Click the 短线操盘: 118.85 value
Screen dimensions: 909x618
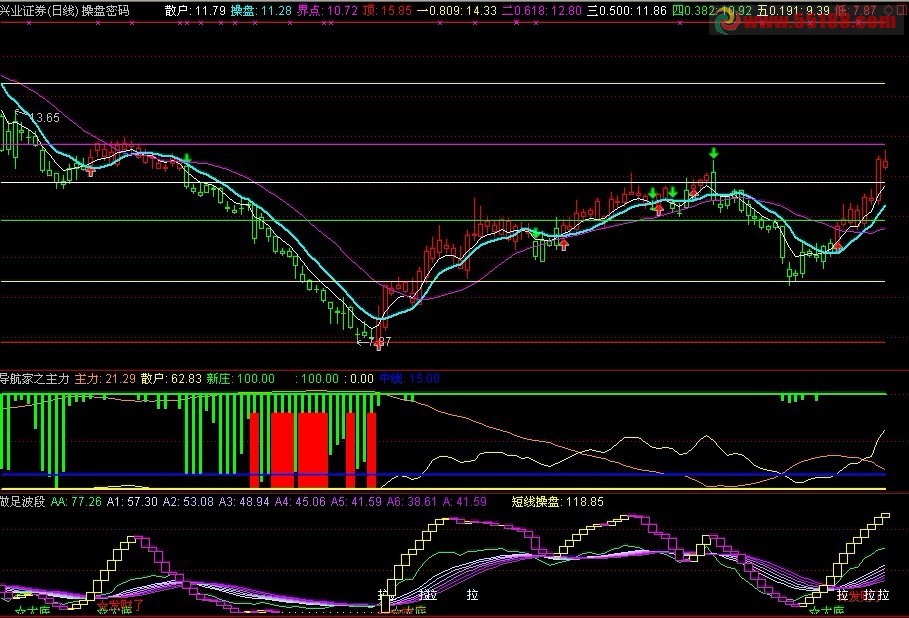click(557, 501)
